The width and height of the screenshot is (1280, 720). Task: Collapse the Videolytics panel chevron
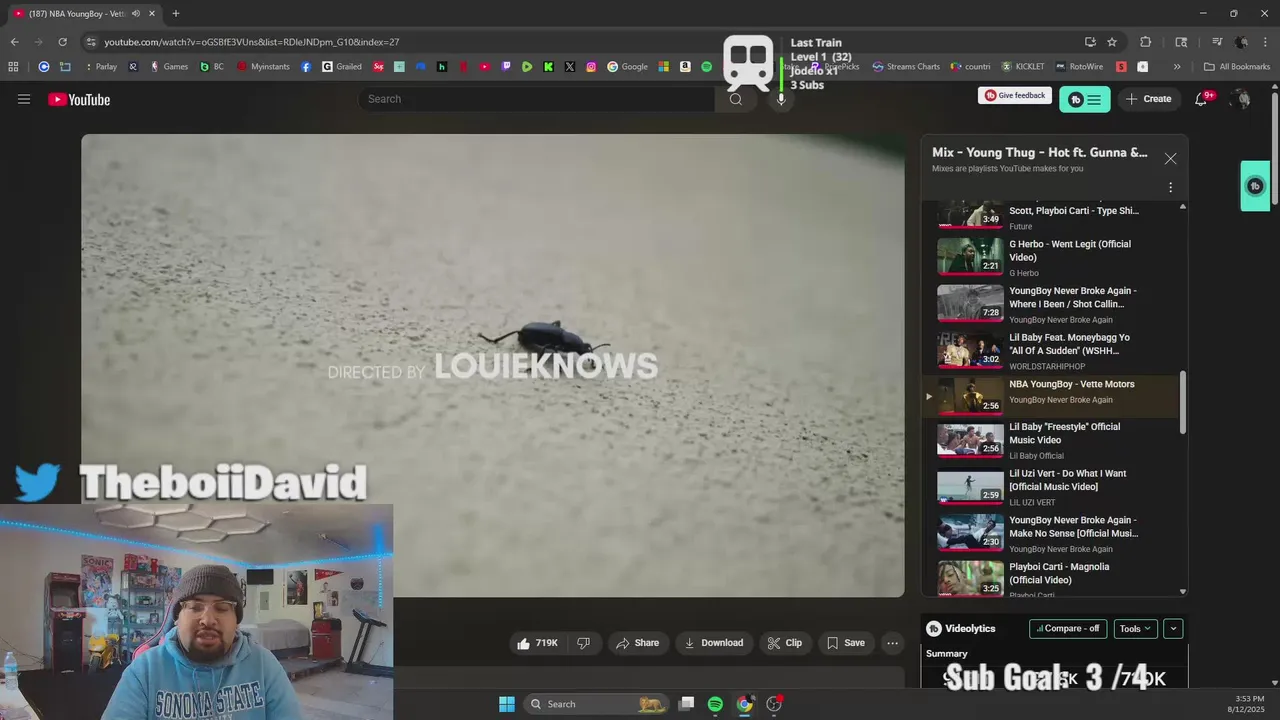(x=1173, y=629)
